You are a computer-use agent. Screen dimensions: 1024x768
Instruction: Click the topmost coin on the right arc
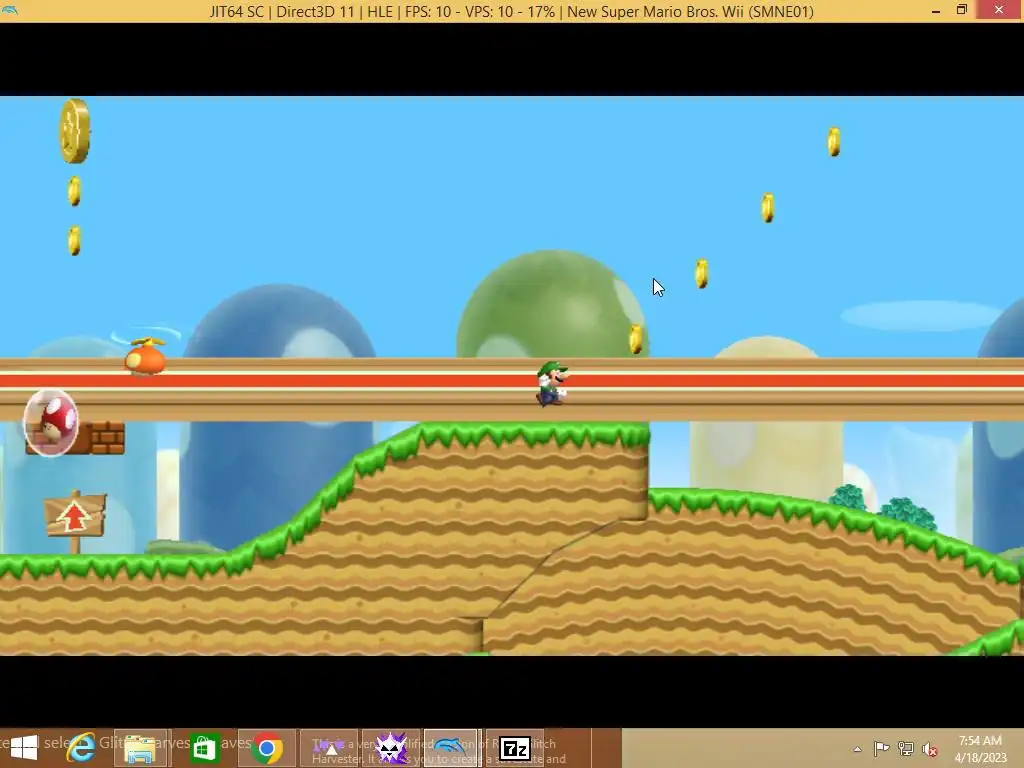coord(834,142)
